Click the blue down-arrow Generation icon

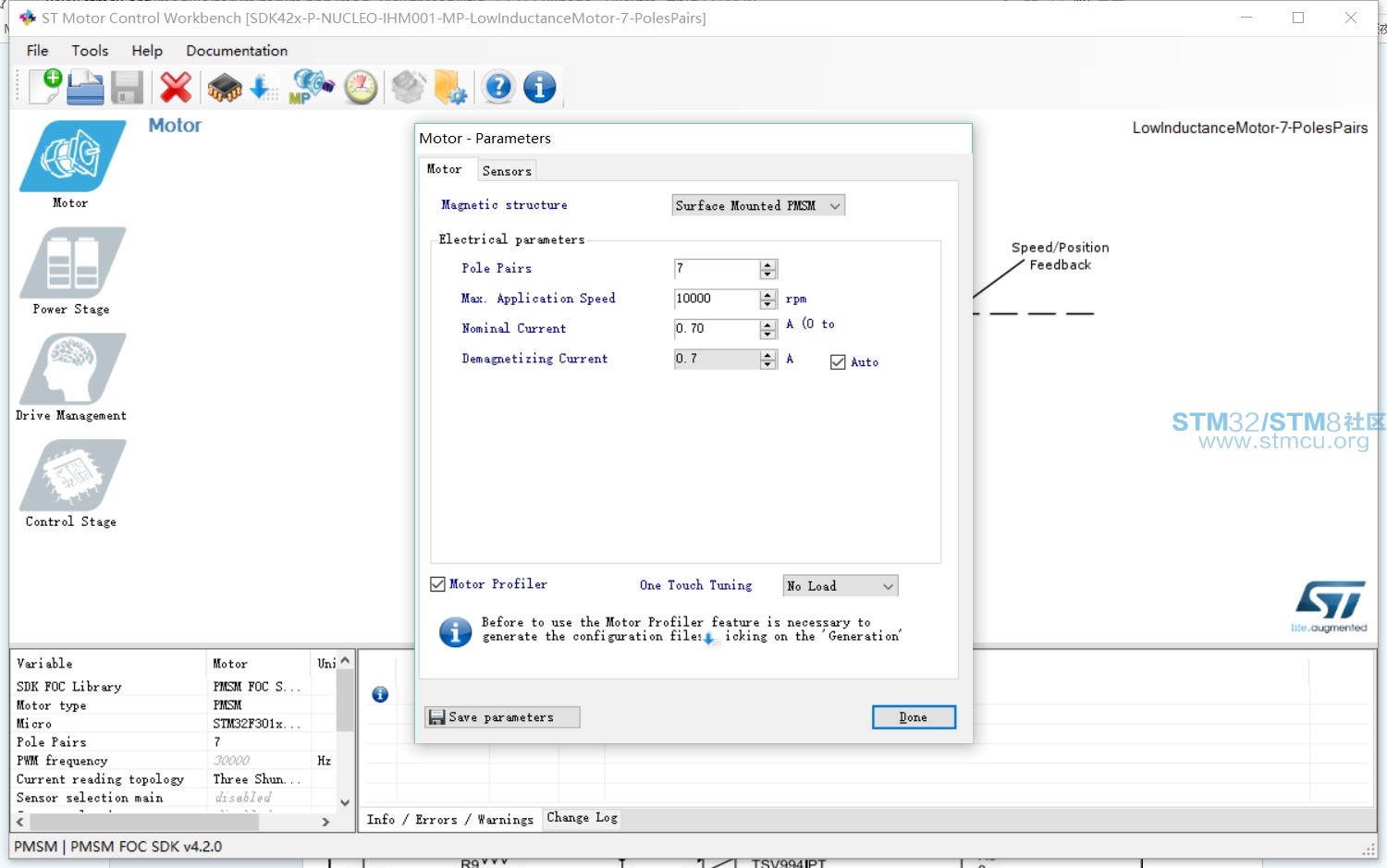pos(262,89)
